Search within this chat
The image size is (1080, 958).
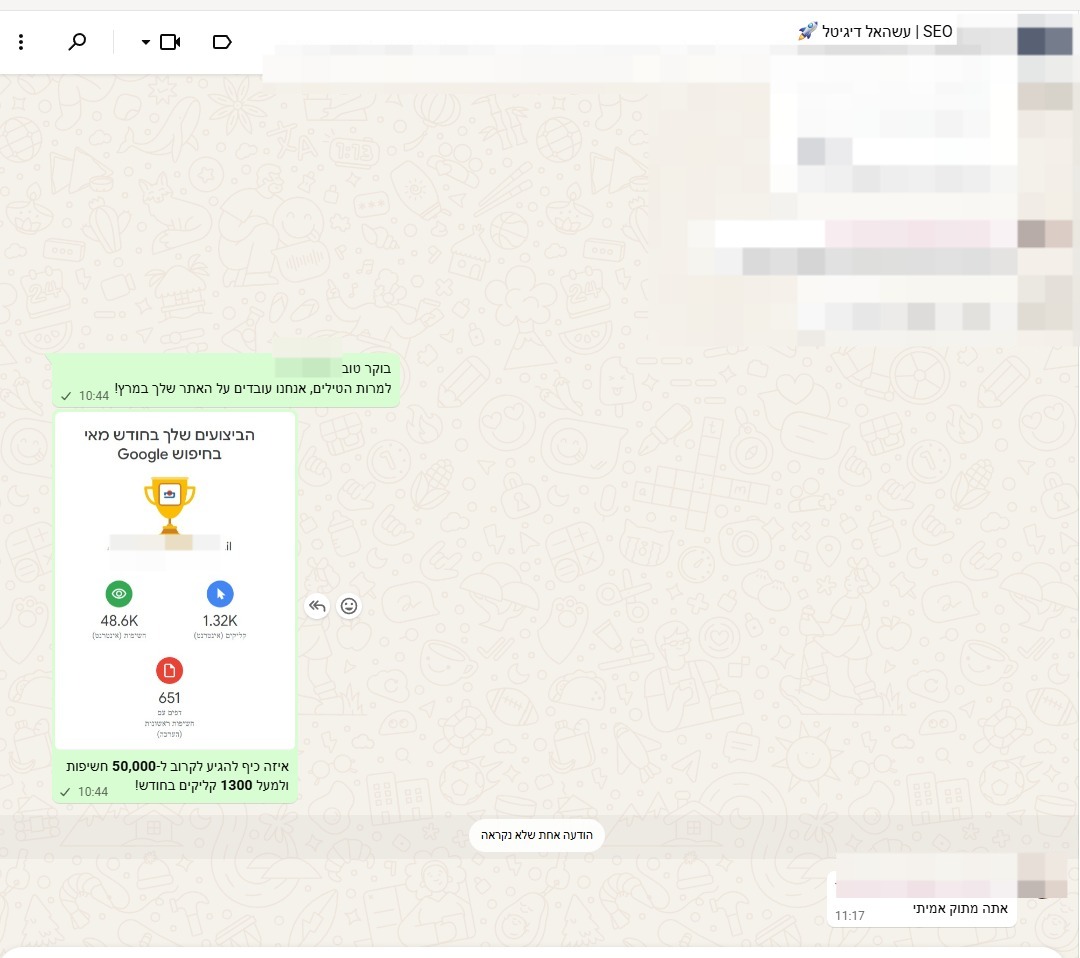pyautogui.click(x=77, y=42)
